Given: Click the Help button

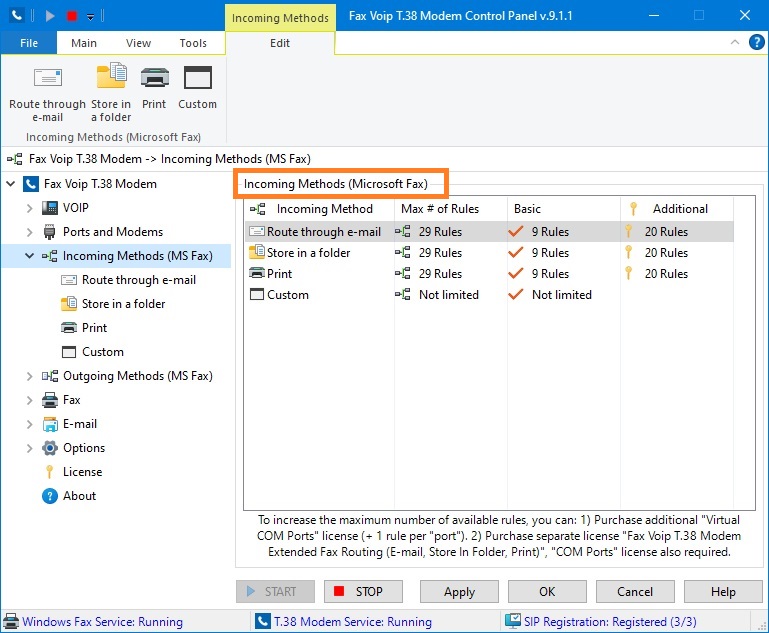Looking at the screenshot, I should (723, 591).
